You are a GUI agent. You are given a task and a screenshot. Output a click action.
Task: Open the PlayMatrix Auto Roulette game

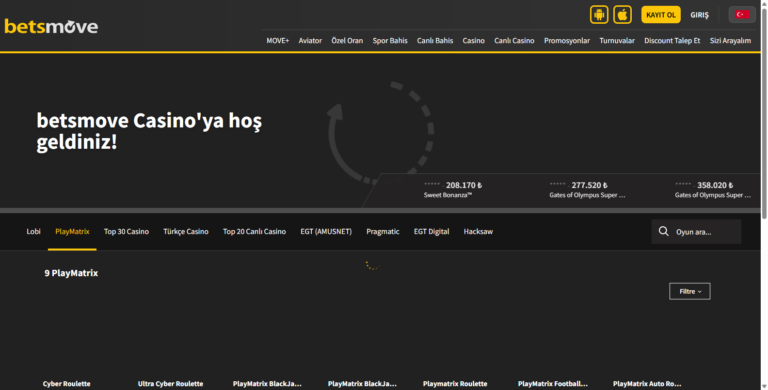click(647, 384)
